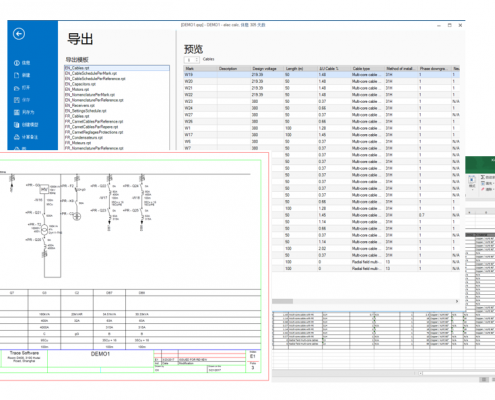This screenshot has width=495, height=400.
Task: Click the right arrow of preview horizontal scrollbar
Action: [x=457, y=301]
